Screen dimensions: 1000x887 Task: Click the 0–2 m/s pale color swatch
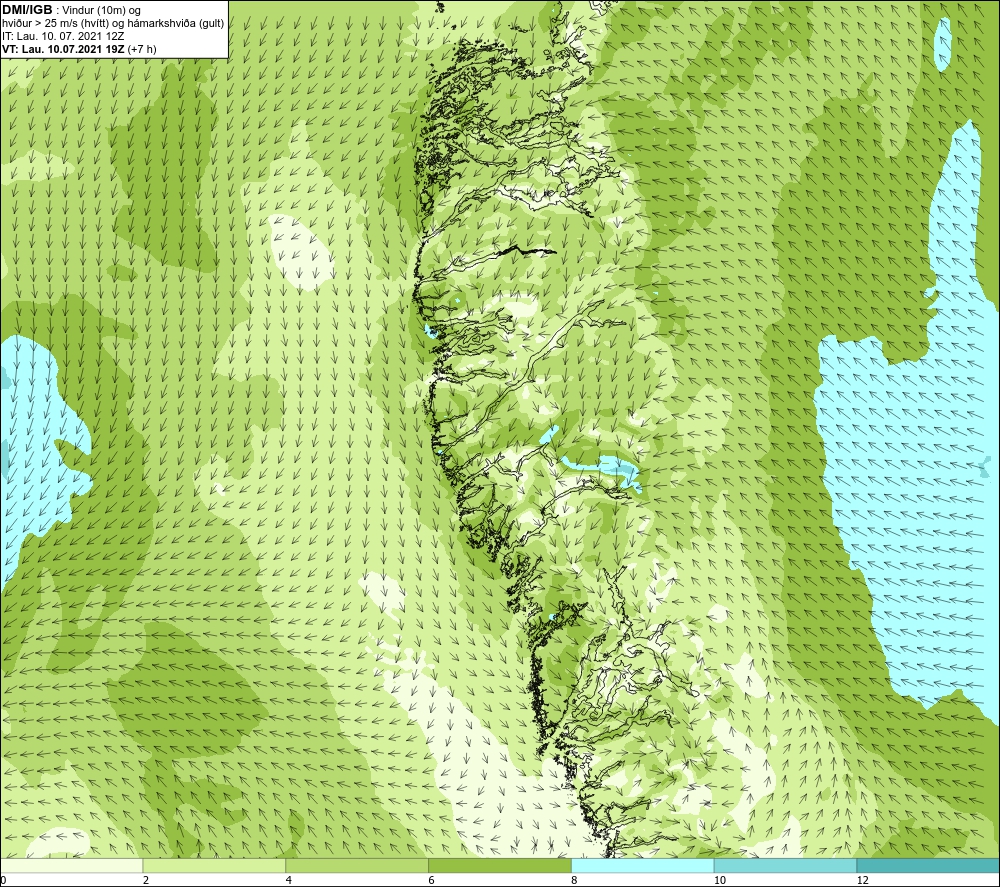[x=71, y=865]
